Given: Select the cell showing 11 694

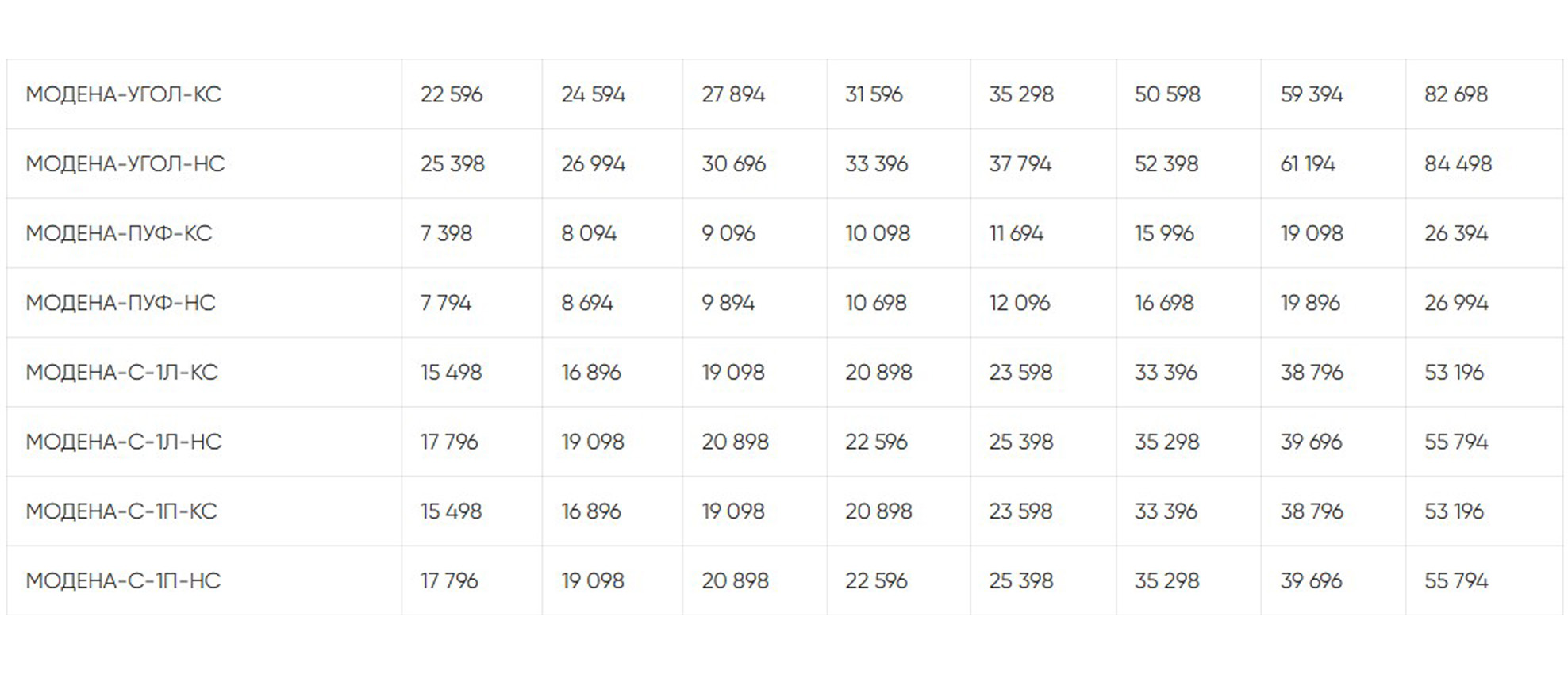Looking at the screenshot, I should (x=1016, y=233).
